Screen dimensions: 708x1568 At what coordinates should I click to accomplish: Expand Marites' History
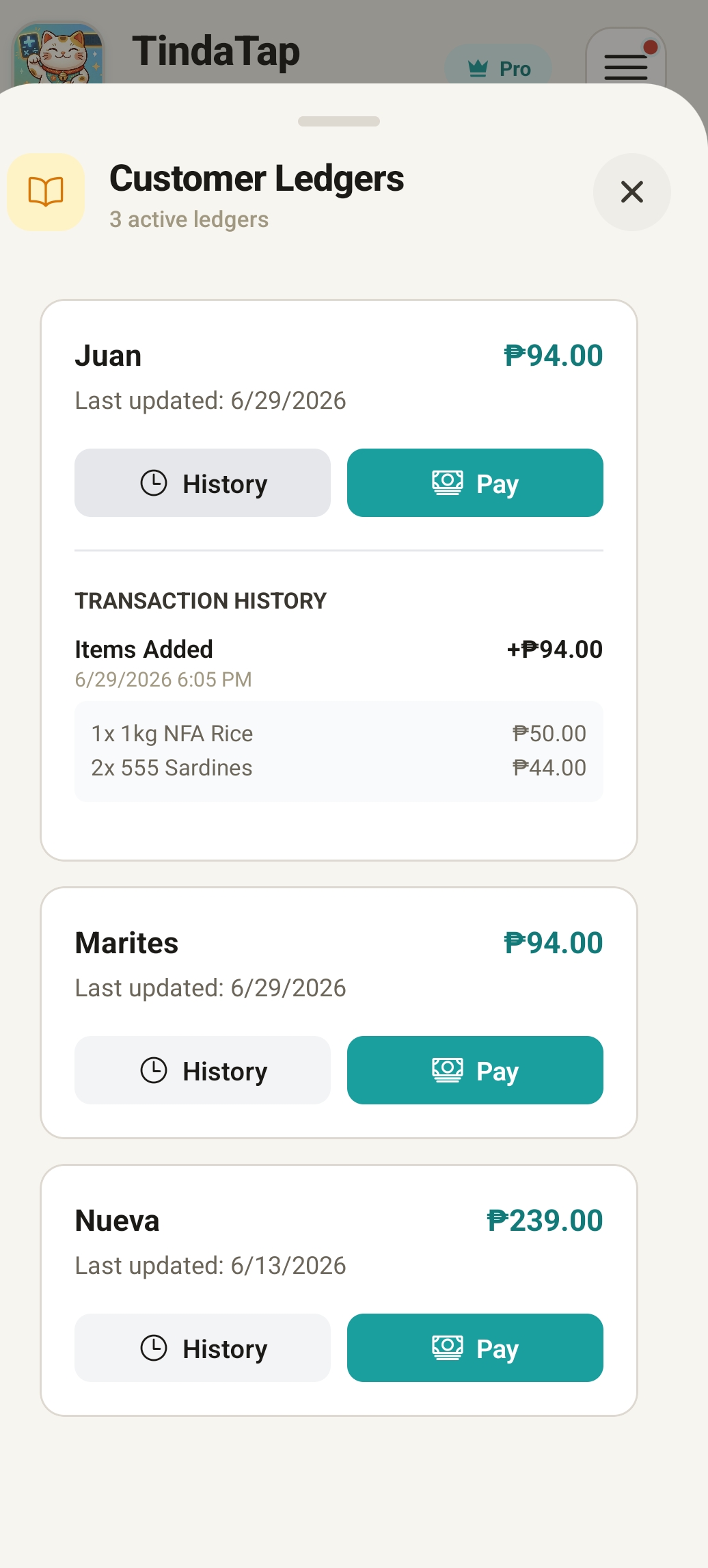click(202, 1070)
